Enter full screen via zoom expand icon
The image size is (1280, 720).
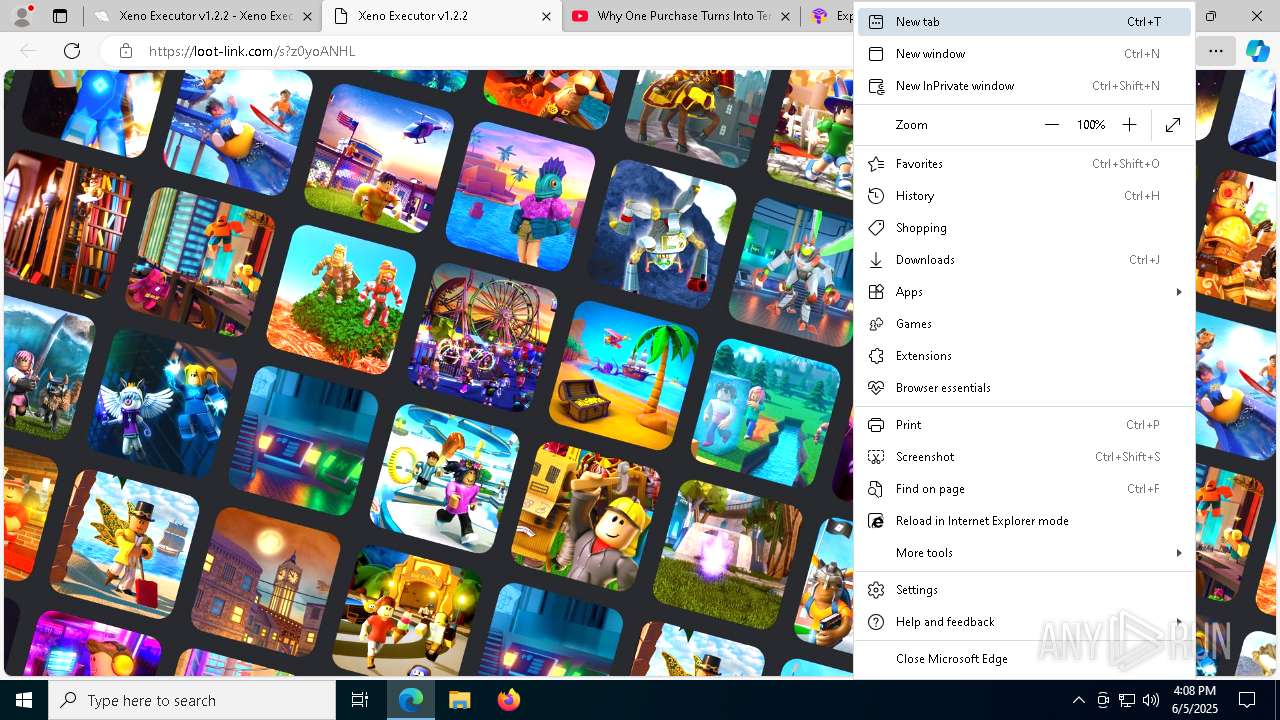click(1173, 125)
